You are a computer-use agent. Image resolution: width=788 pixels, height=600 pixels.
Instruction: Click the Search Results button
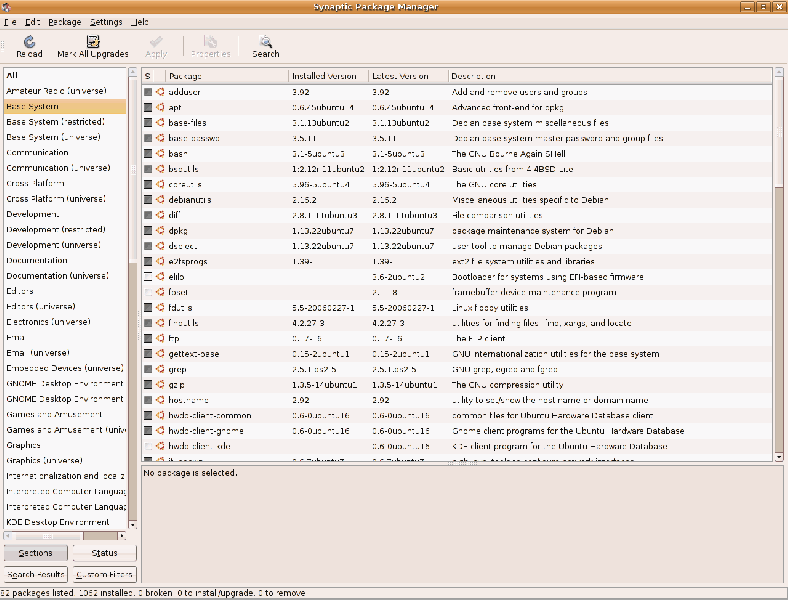click(x=35, y=574)
